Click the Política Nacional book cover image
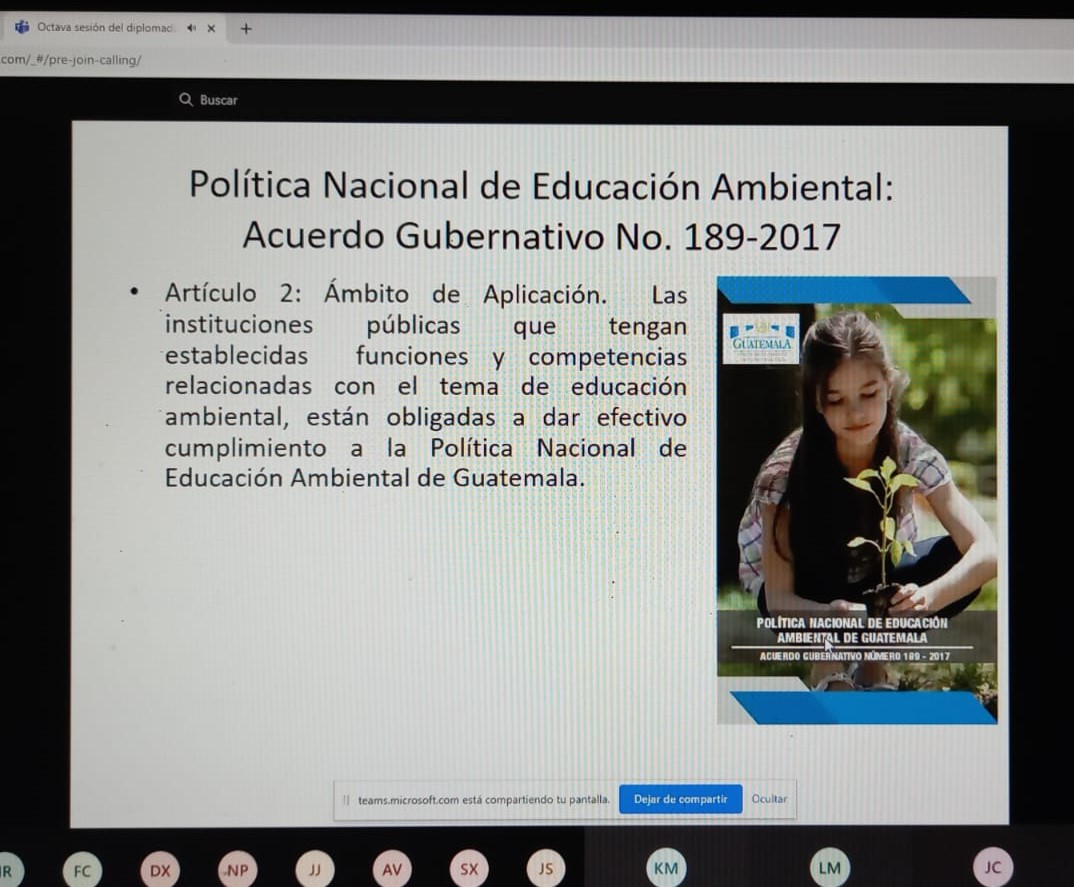Image resolution: width=1074 pixels, height=887 pixels. tap(857, 500)
